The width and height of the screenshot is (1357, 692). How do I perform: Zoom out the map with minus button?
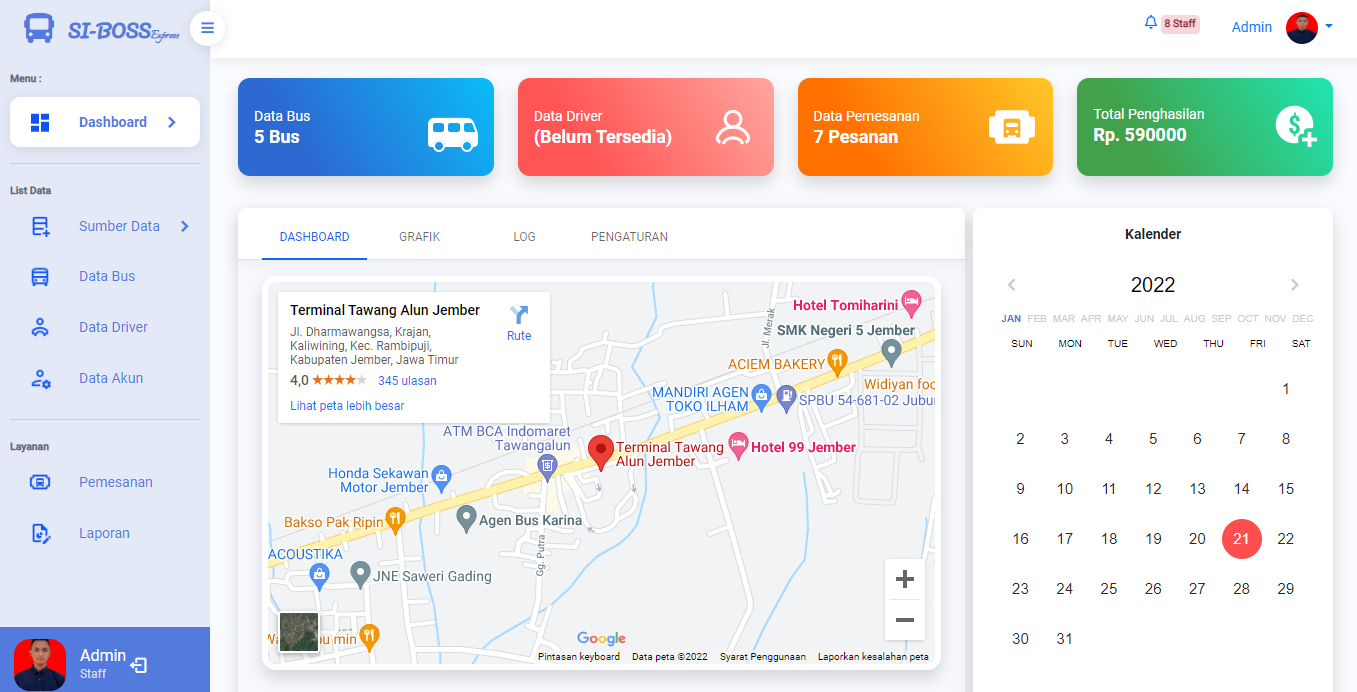click(x=904, y=620)
